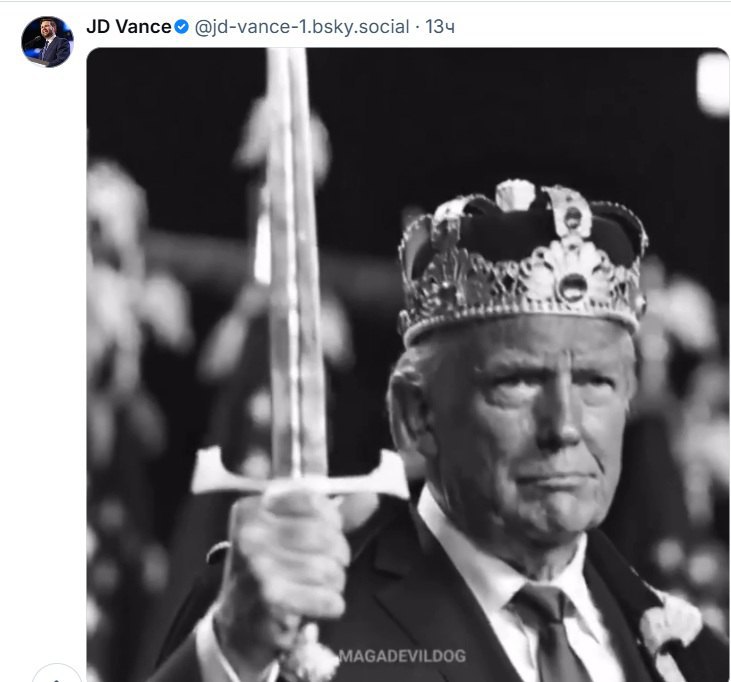Click the MAGADEVILDOG watermark on the image
Image resolution: width=731 pixels, height=682 pixels.
click(x=400, y=656)
